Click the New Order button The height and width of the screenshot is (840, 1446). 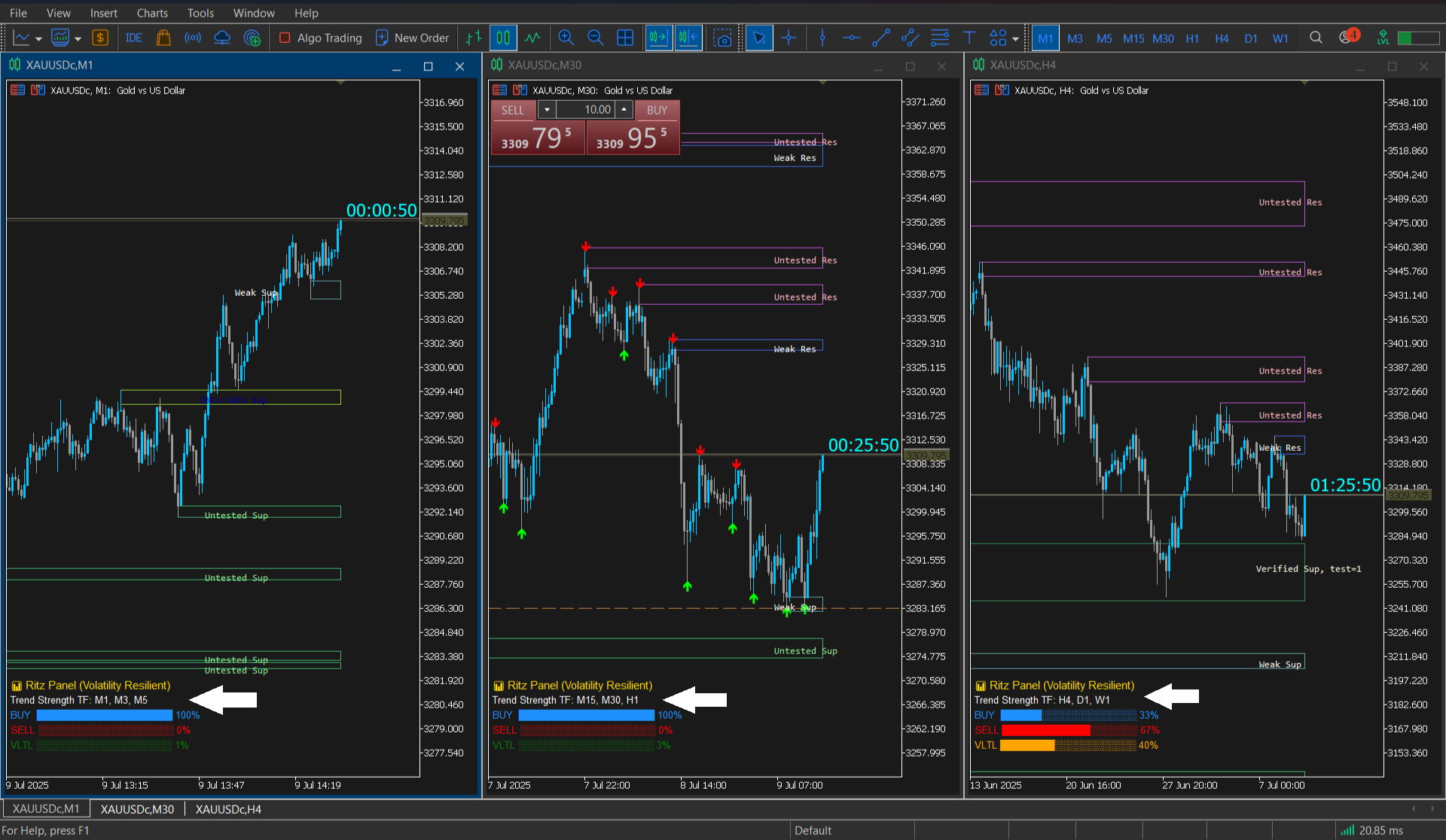(412, 38)
